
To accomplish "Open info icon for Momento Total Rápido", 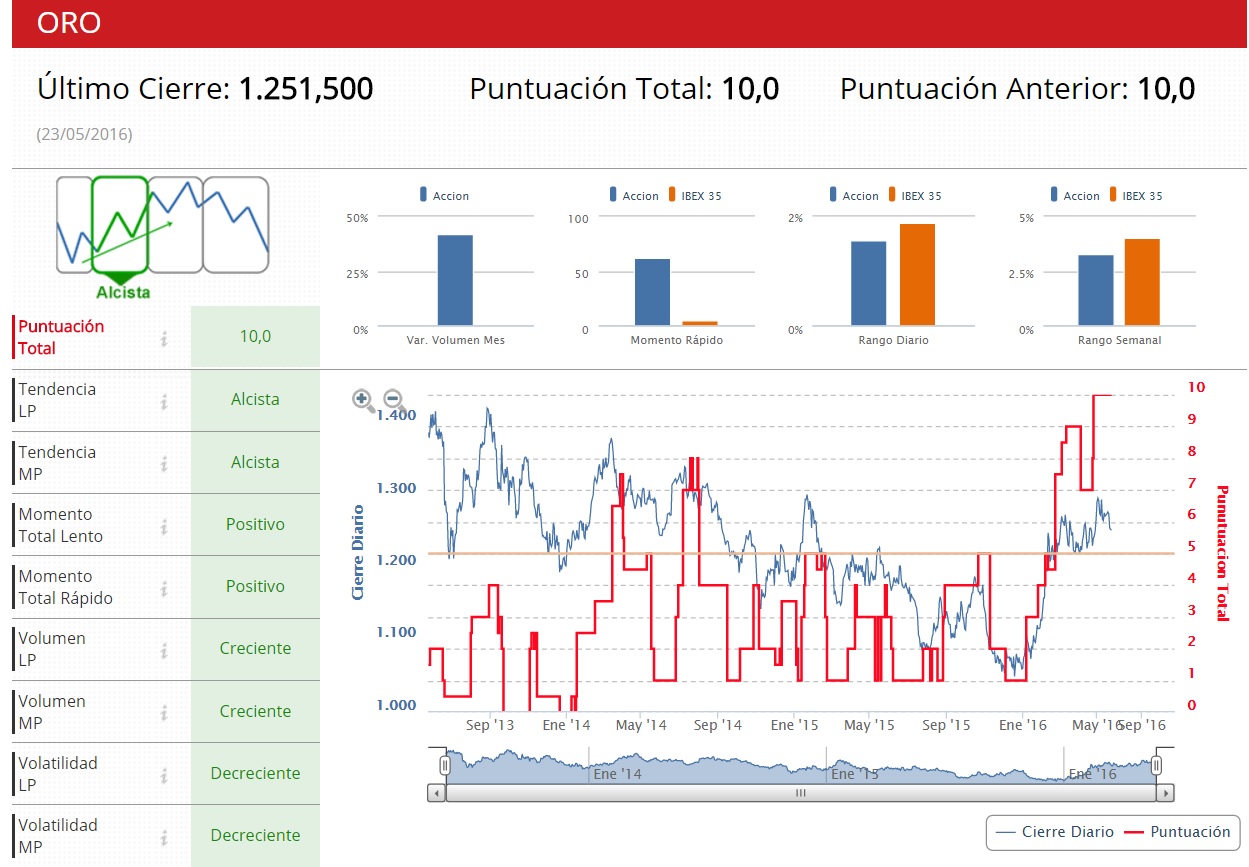I will tap(163, 588).
